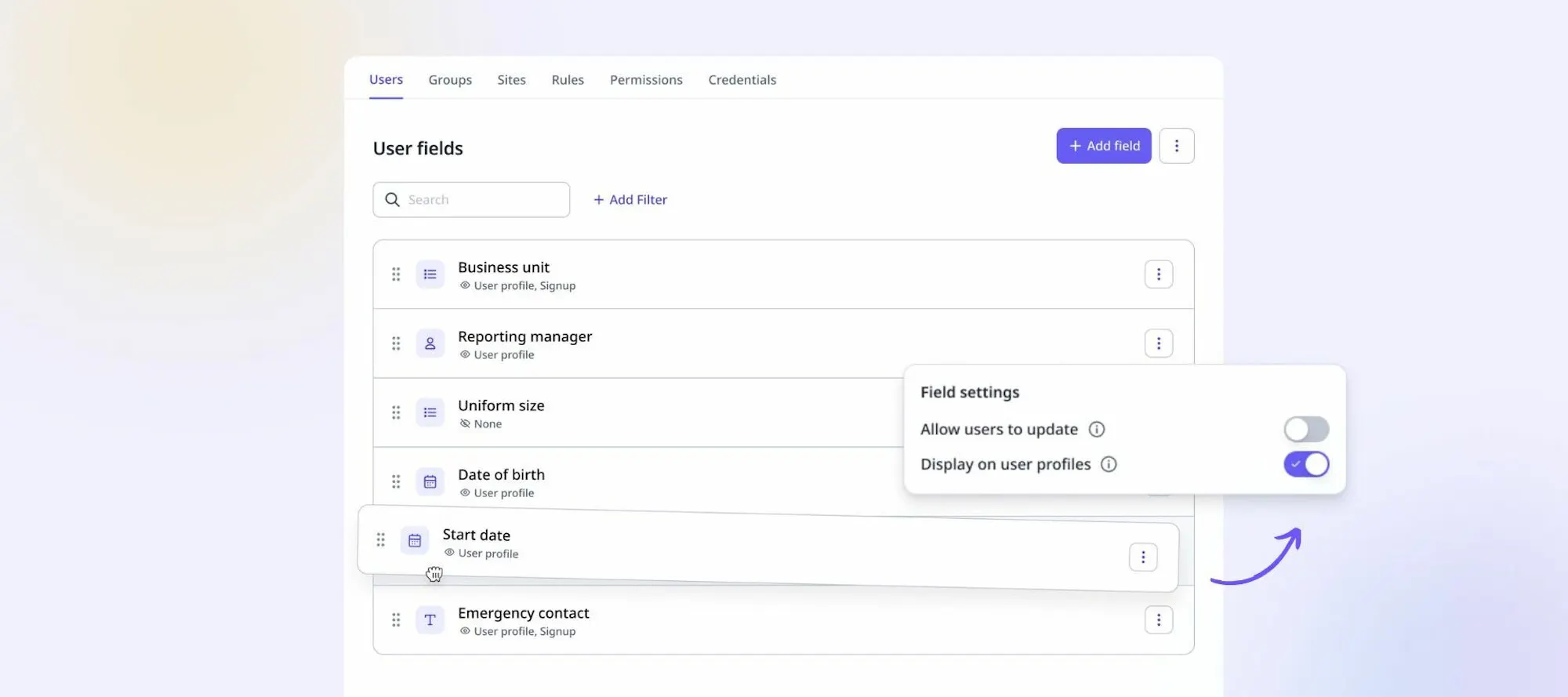Select the Start date field name
The height and width of the screenshot is (697, 1568).
[x=476, y=535]
